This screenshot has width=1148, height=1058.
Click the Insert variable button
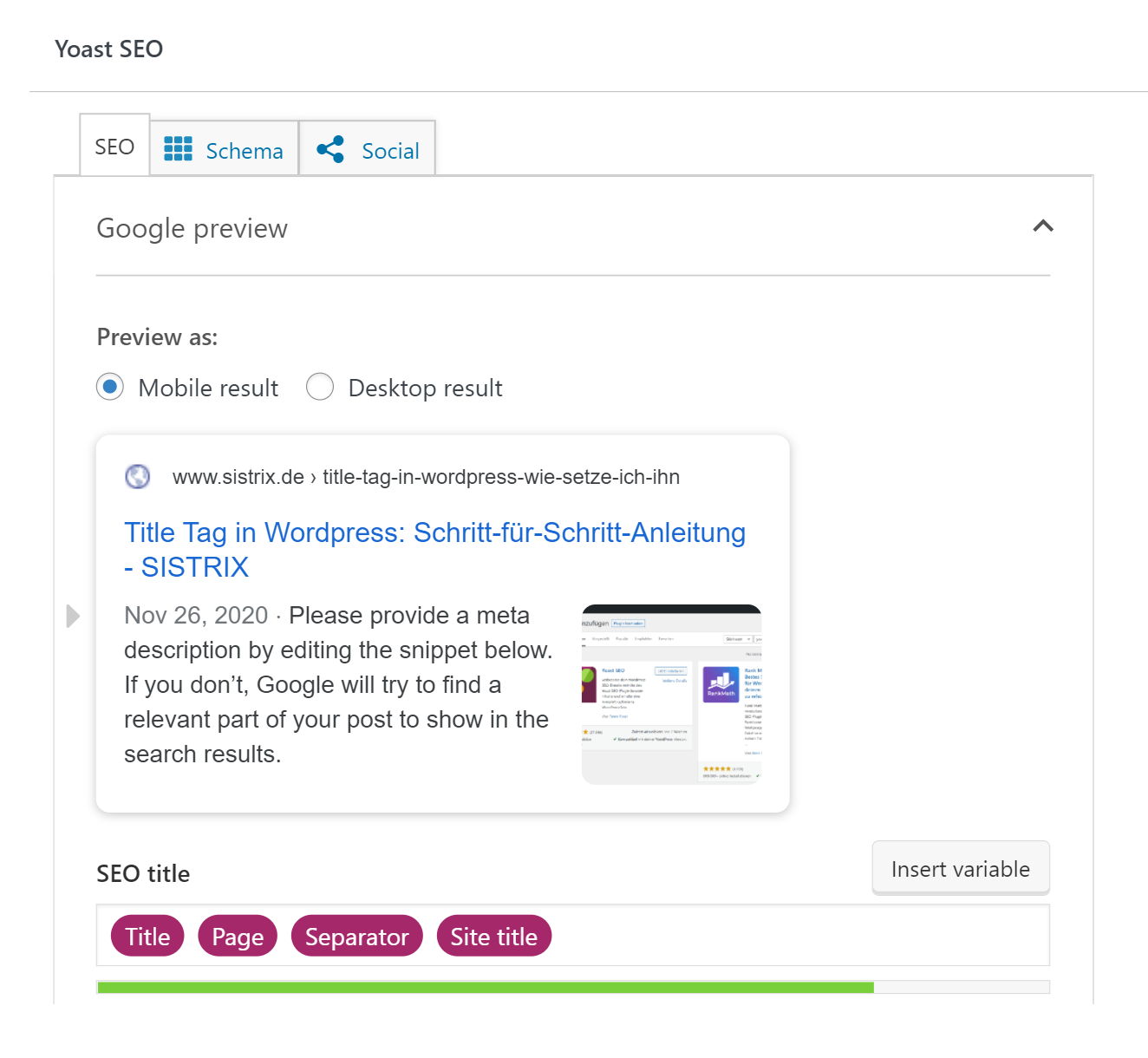(x=960, y=868)
